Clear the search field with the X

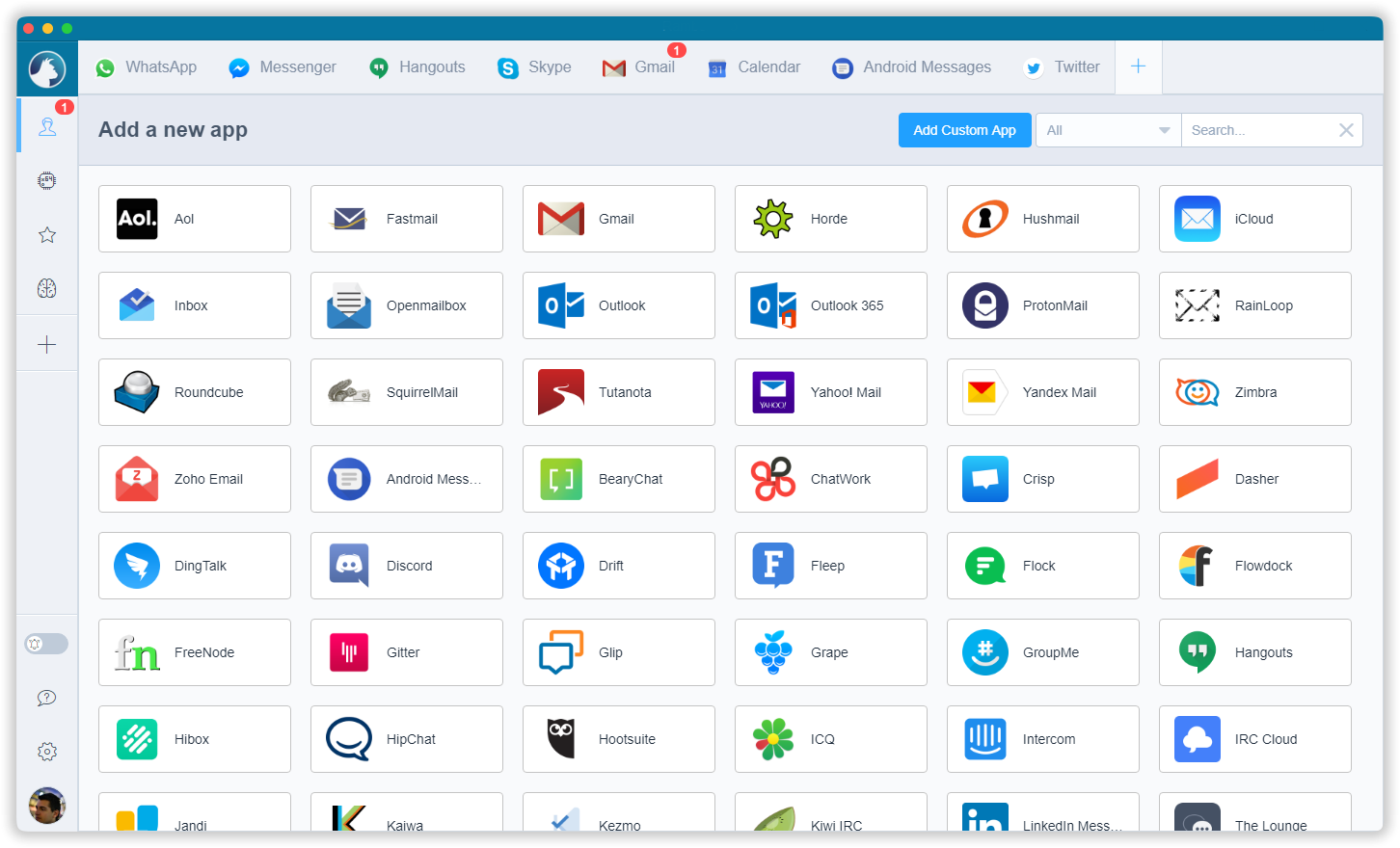(1346, 129)
